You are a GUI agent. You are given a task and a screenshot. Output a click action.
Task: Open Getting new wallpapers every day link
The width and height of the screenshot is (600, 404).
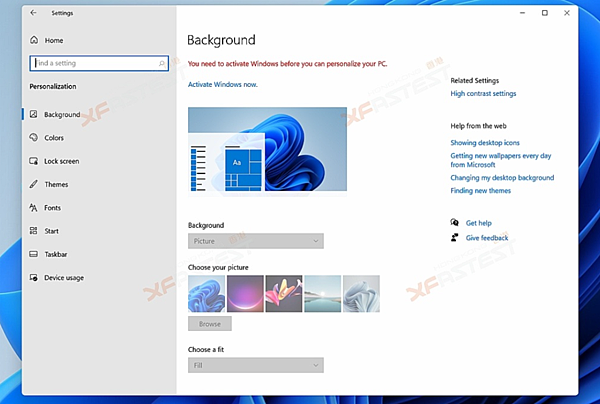coord(501,160)
